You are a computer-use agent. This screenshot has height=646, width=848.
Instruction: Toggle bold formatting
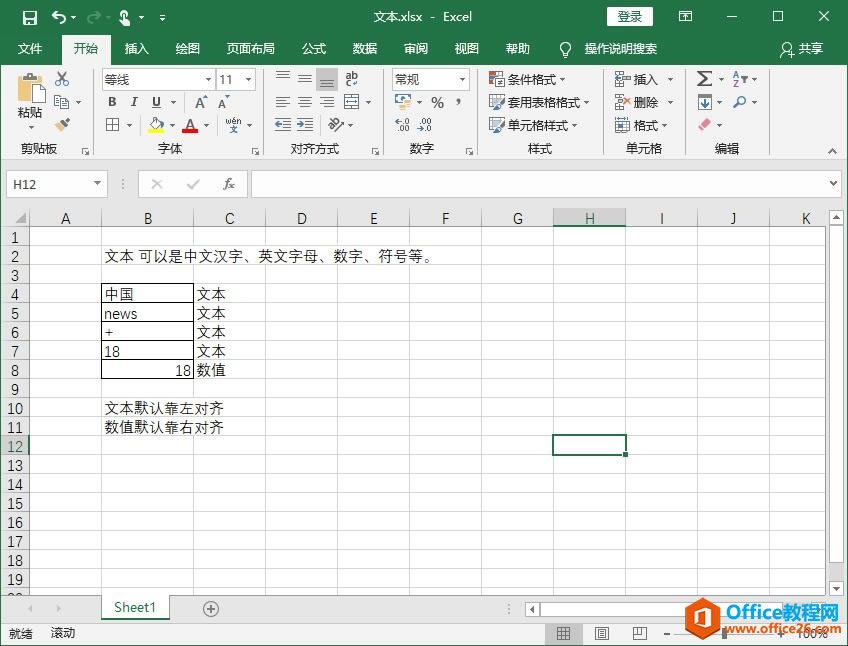click(x=111, y=102)
